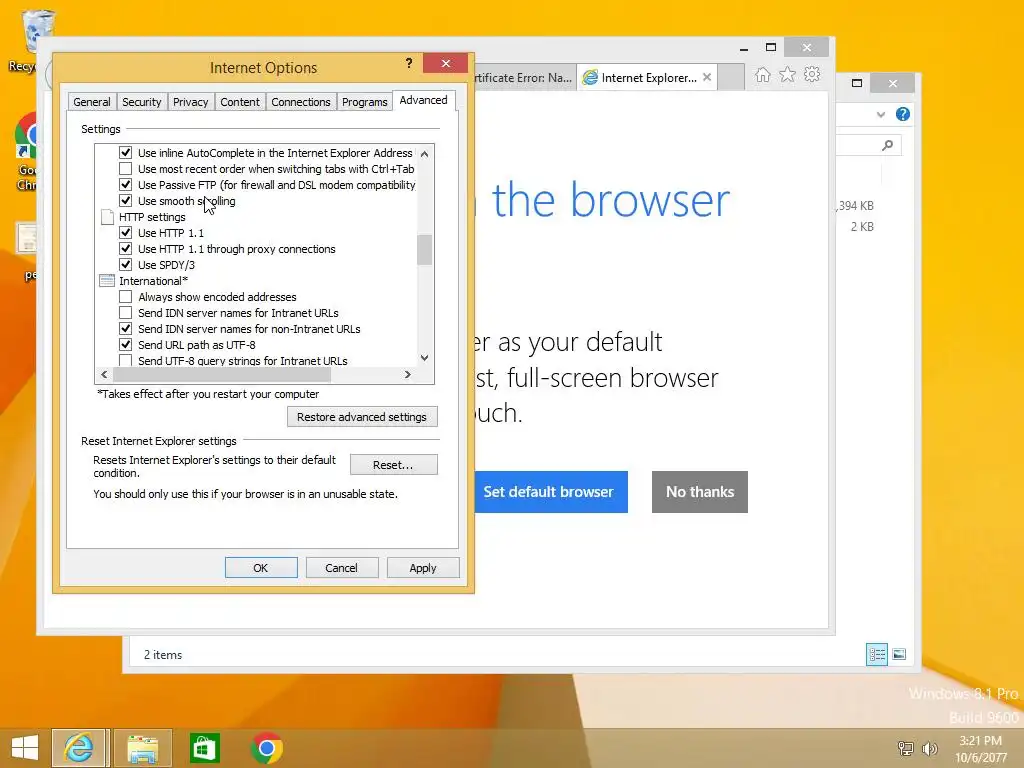Launch Windows Store from taskbar
Image resolution: width=1024 pixels, height=768 pixels.
(x=204, y=748)
